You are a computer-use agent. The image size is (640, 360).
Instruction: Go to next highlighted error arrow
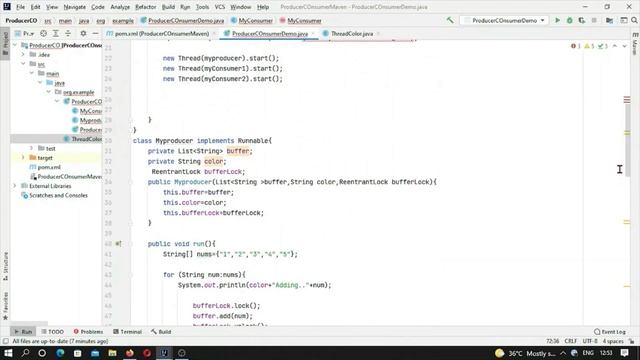[624, 46]
